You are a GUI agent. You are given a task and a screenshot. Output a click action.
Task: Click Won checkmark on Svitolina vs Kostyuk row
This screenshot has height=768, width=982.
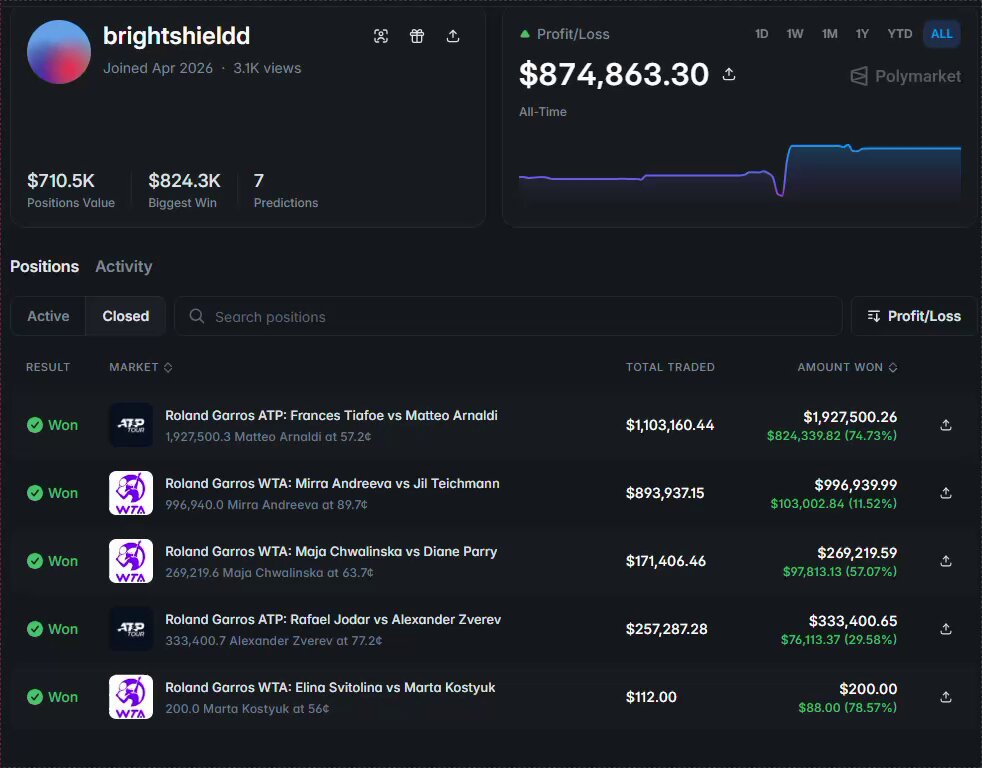click(x=35, y=697)
